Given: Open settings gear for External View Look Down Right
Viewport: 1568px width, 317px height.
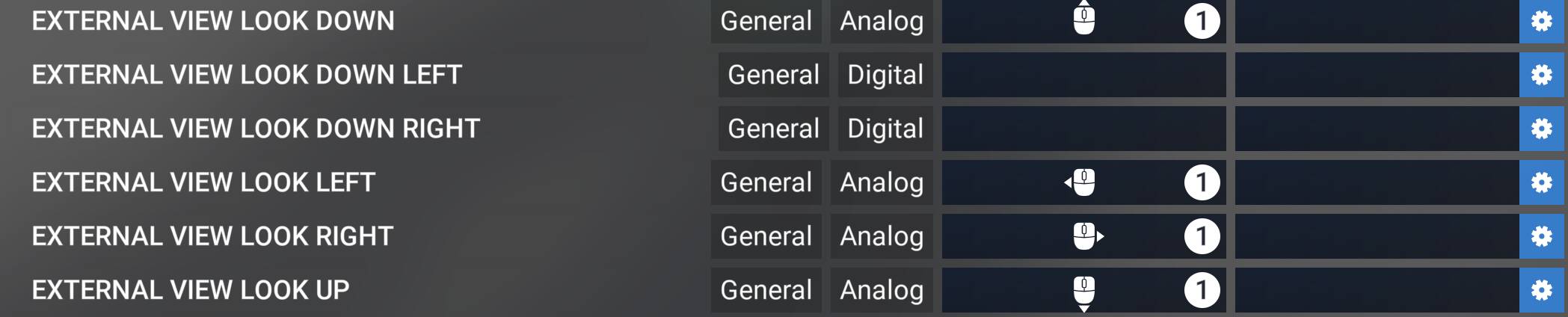Looking at the screenshot, I should tap(1542, 129).
